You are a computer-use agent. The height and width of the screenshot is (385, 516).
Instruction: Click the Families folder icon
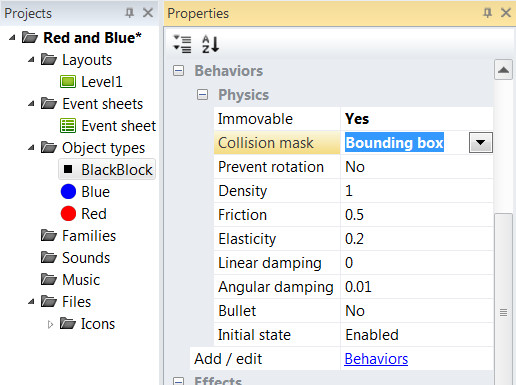click(49, 235)
